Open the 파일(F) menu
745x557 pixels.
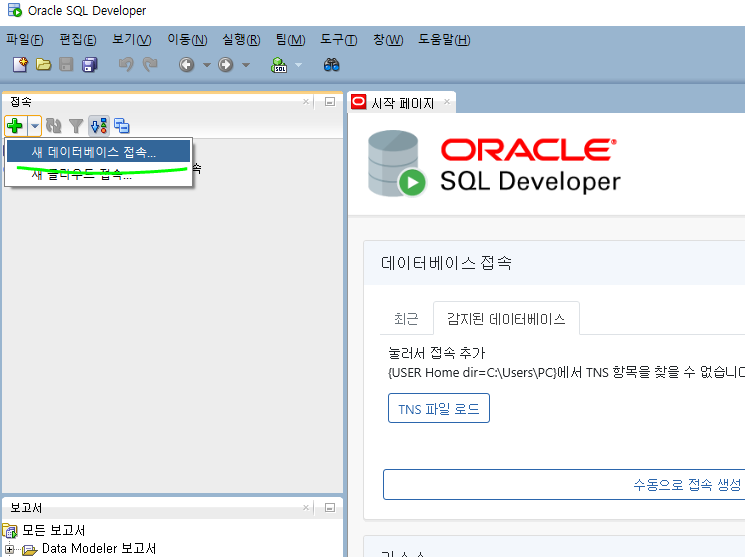point(25,39)
